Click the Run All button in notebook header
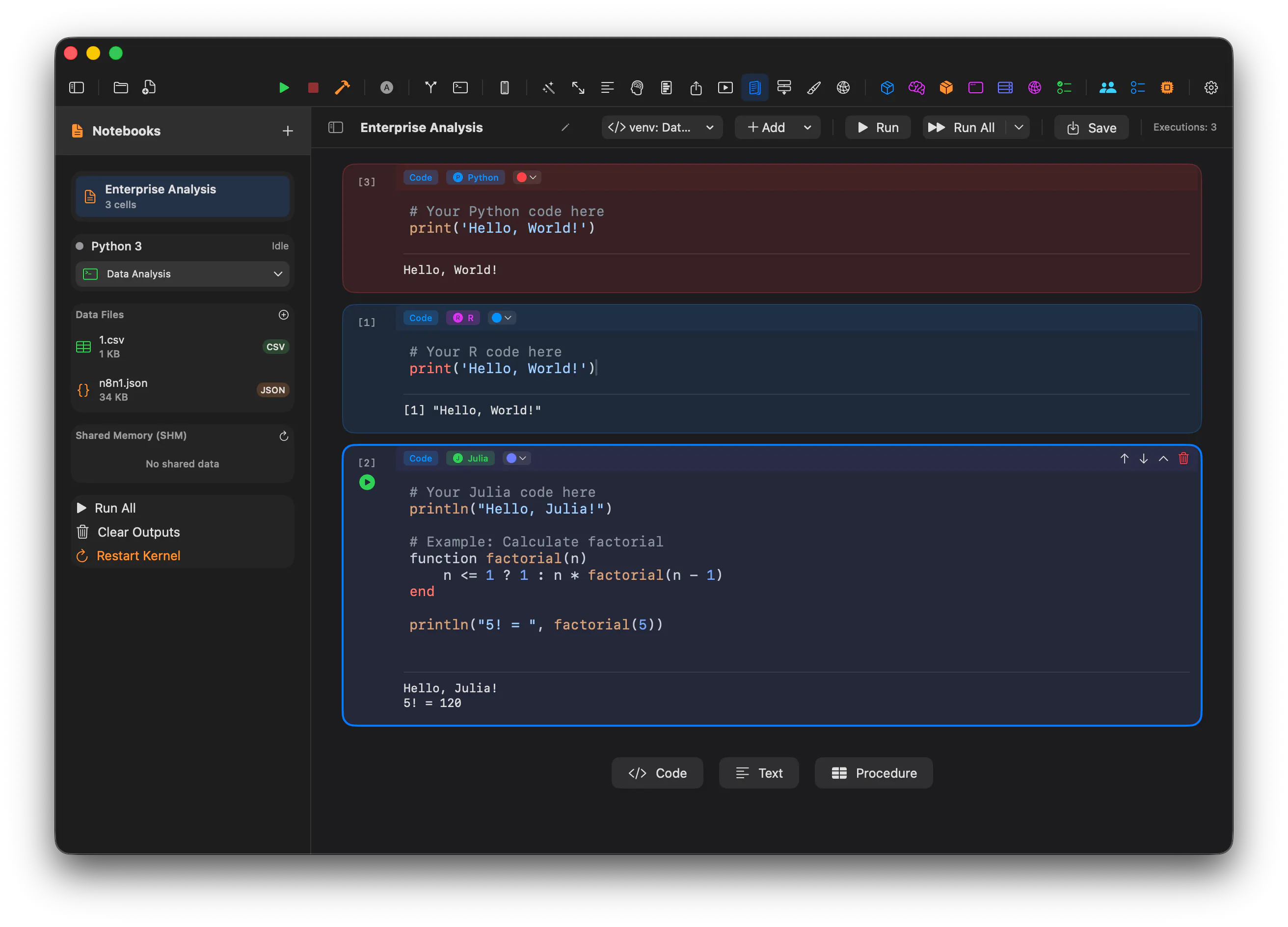 (x=964, y=128)
